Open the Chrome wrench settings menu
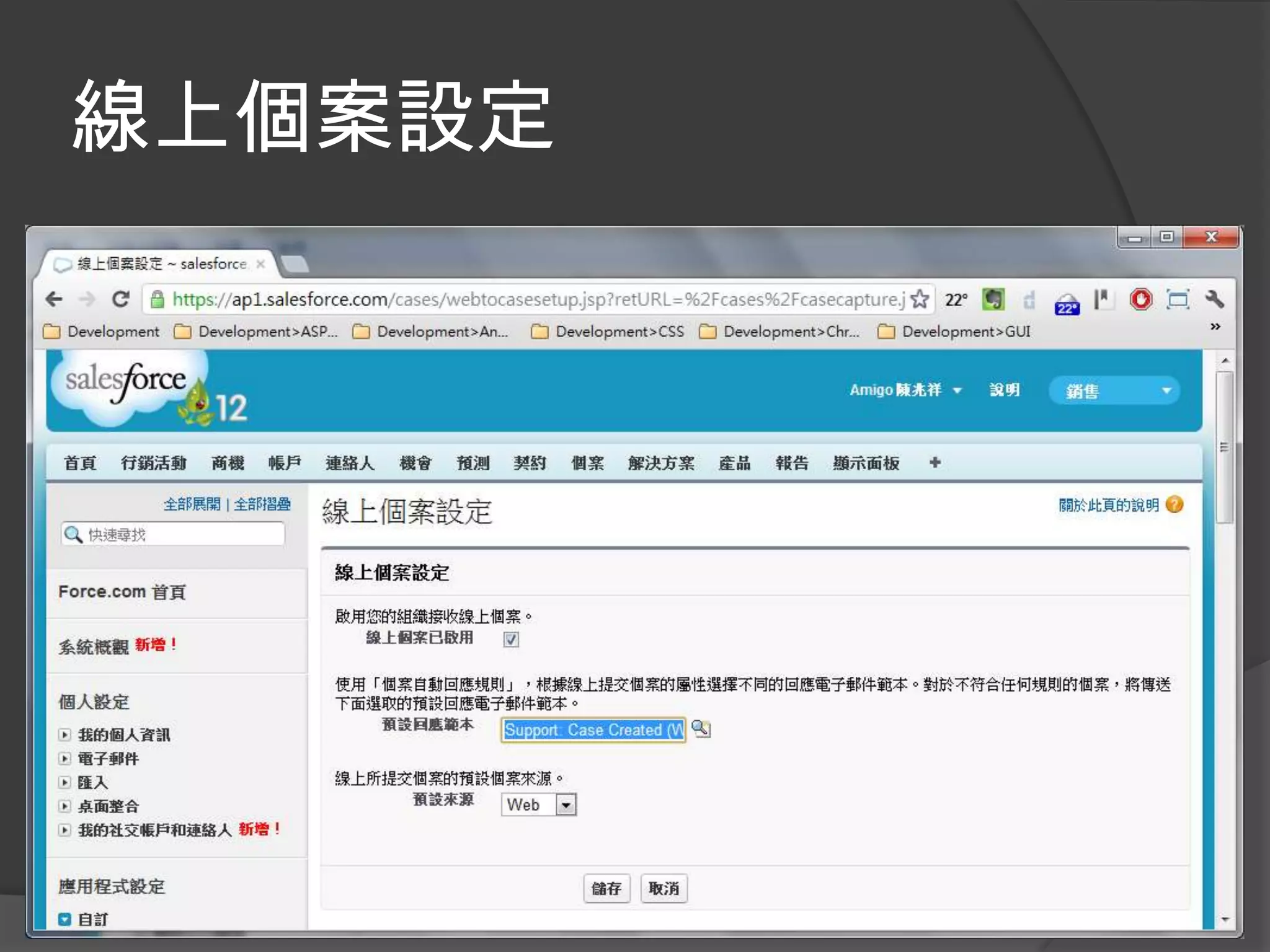Viewport: 1270px width, 952px height. [1214, 300]
